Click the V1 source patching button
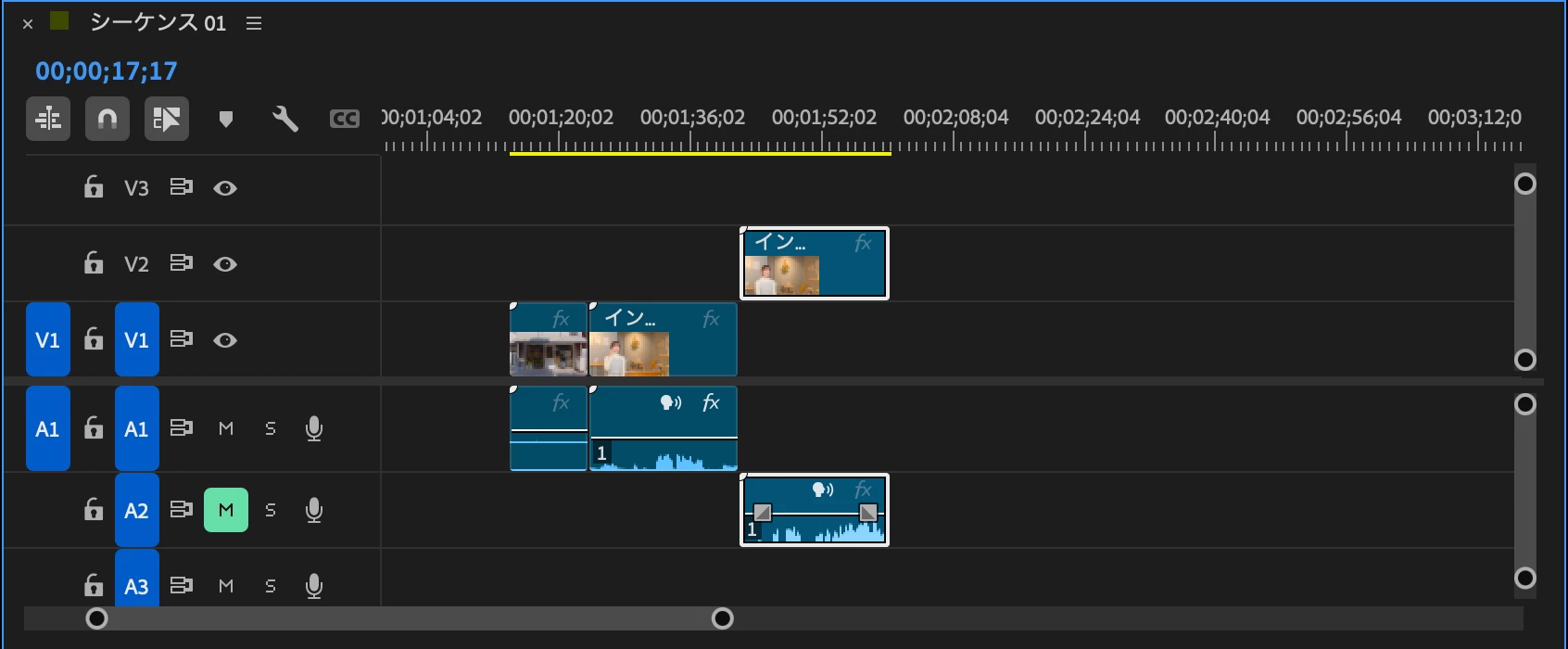The width and height of the screenshot is (1568, 649). pyautogui.click(x=48, y=339)
